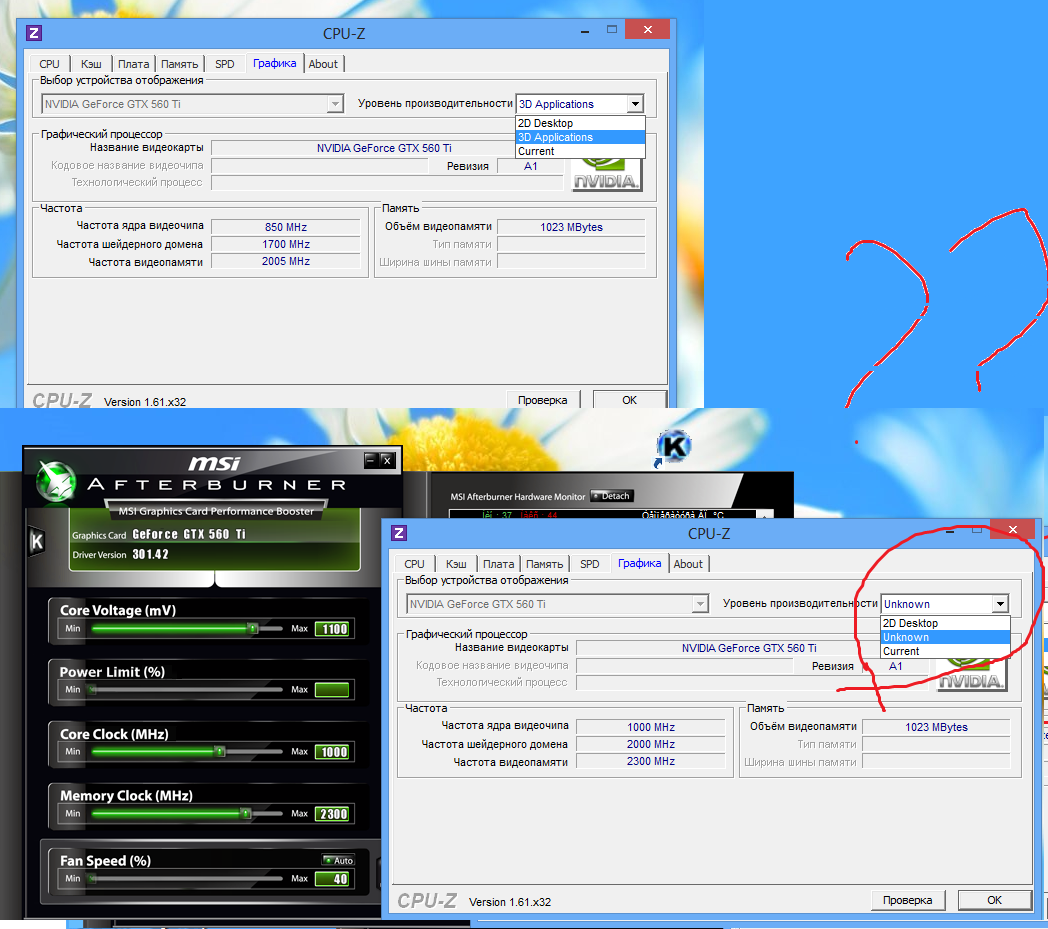Switch to CPU tab in 850 MHz CPU-Z window
This screenshot has width=1048, height=929.
(x=49, y=64)
